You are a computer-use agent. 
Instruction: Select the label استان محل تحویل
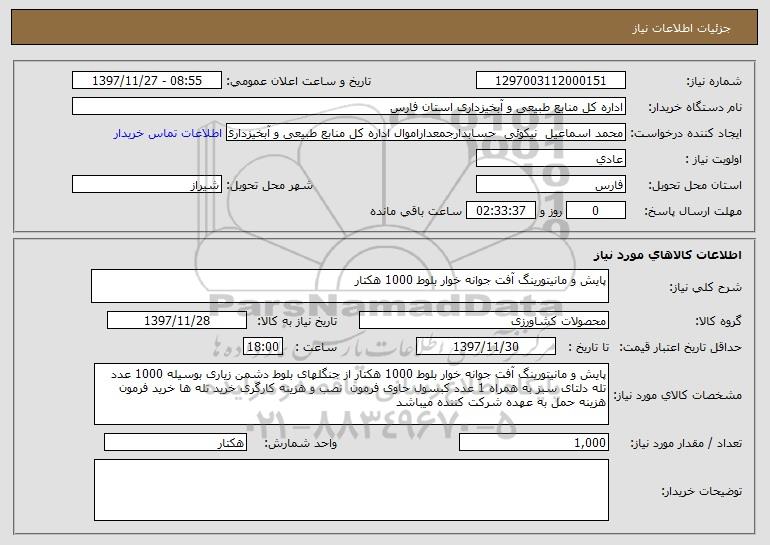click(695, 185)
